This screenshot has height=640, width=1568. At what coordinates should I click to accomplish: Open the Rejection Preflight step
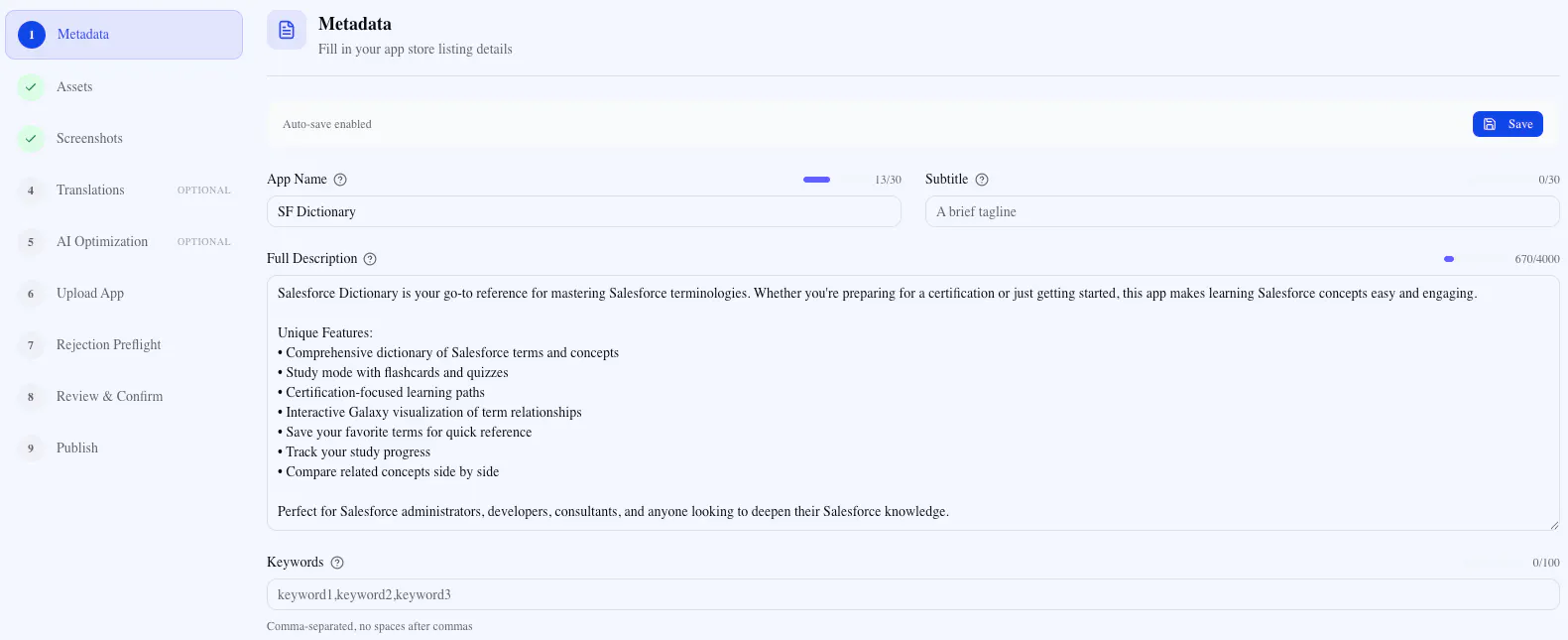click(x=124, y=344)
